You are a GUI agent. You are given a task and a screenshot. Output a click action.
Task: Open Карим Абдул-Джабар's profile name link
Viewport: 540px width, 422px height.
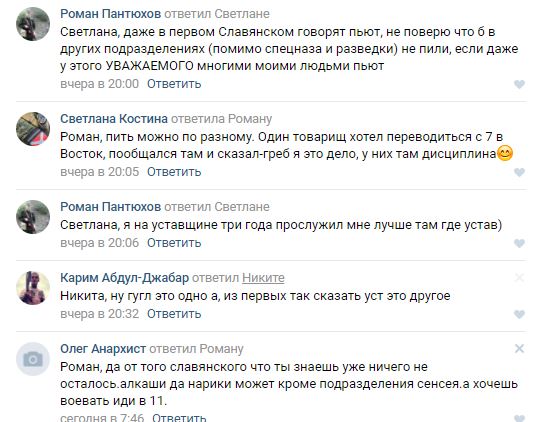click(x=125, y=278)
